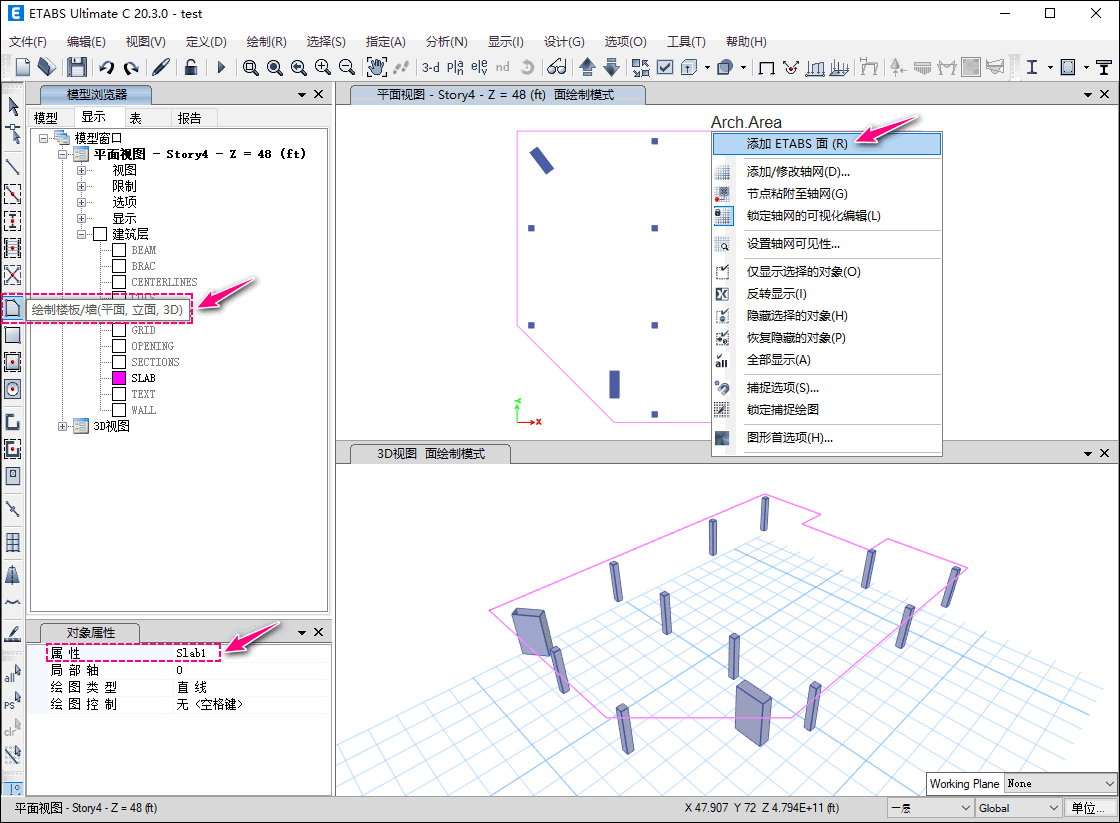Click the lock/unlock model padlock icon
Image resolution: width=1120 pixels, height=823 pixels.
coord(190,67)
